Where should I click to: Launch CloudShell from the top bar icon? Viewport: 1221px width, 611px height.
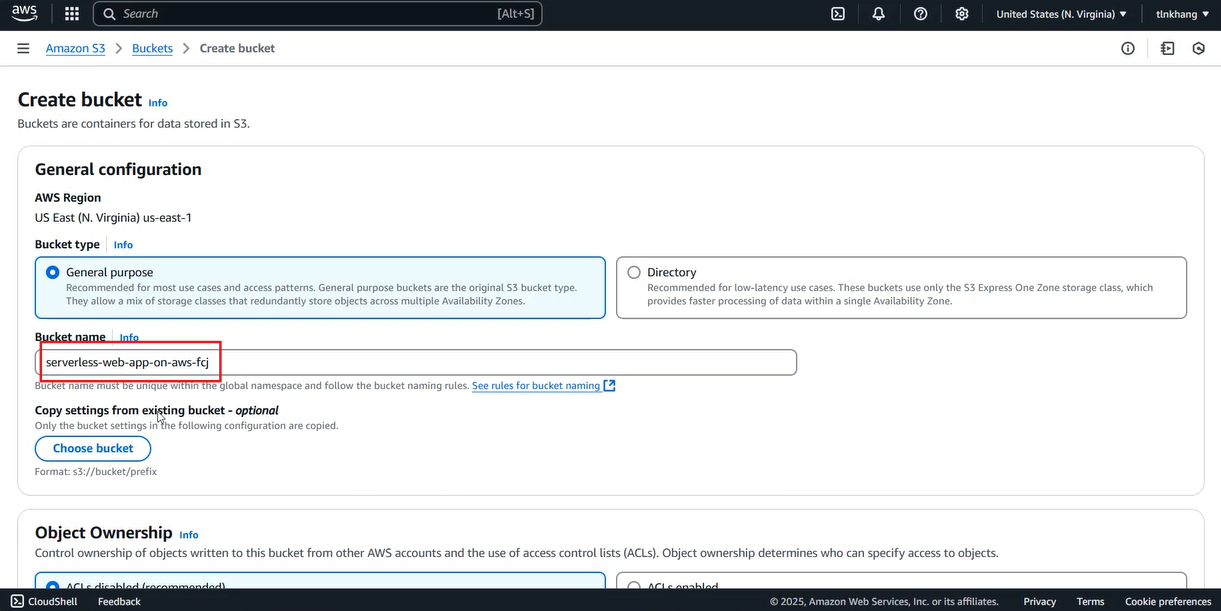838,14
